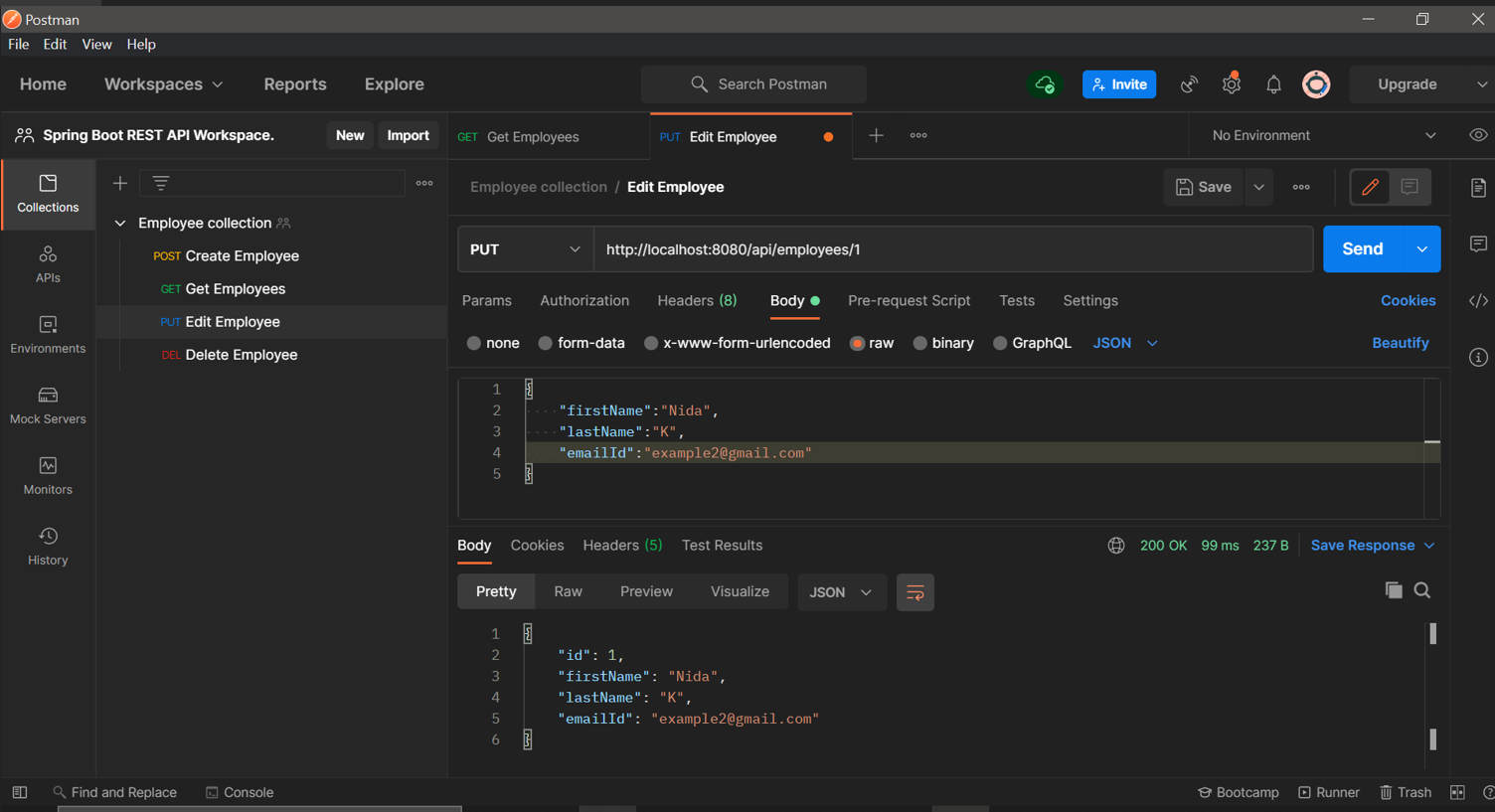Viewport: 1495px width, 812px height.
Task: Collapse the Employee collection tree
Action: tap(120, 224)
